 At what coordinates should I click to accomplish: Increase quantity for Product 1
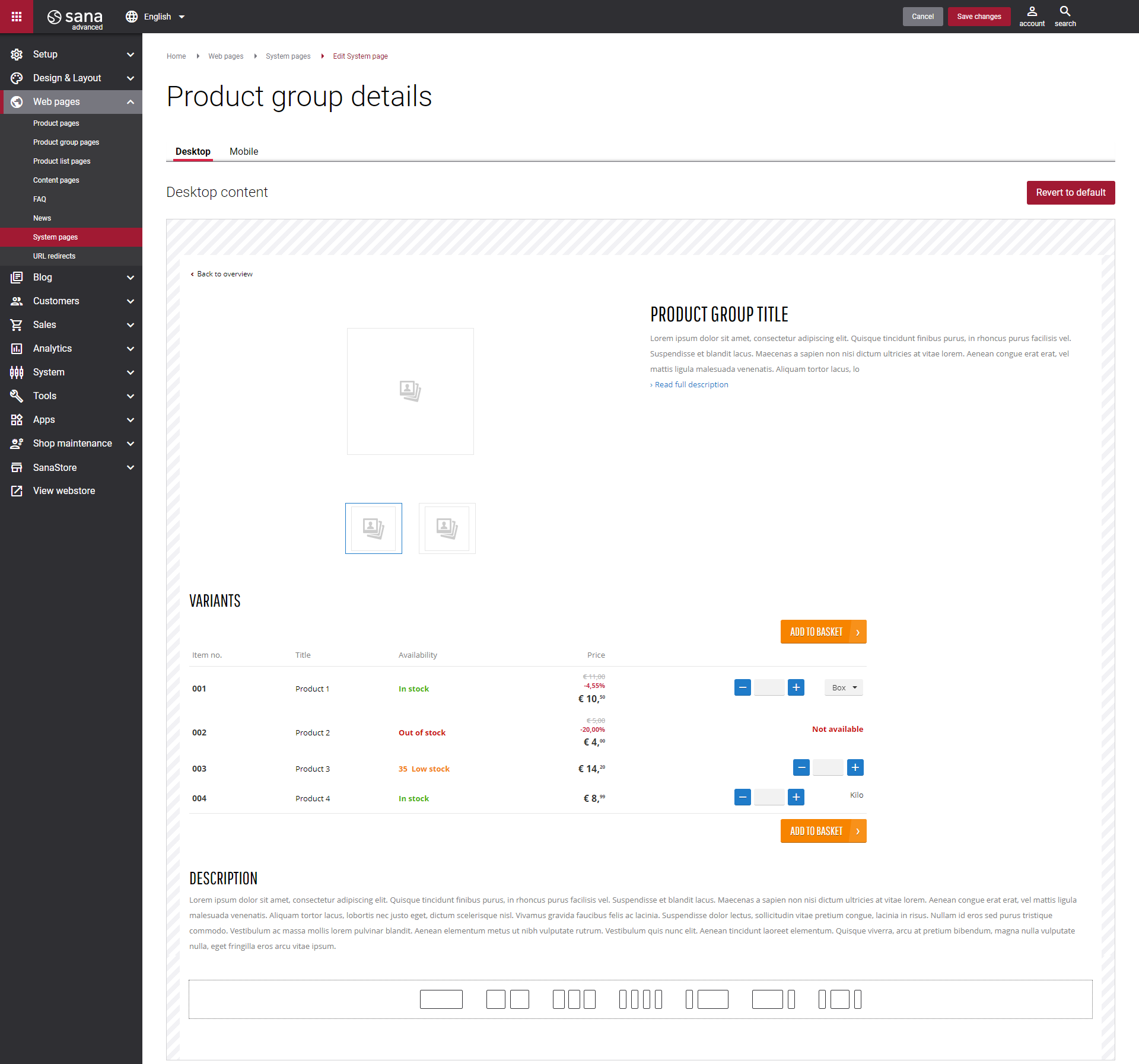pos(796,687)
